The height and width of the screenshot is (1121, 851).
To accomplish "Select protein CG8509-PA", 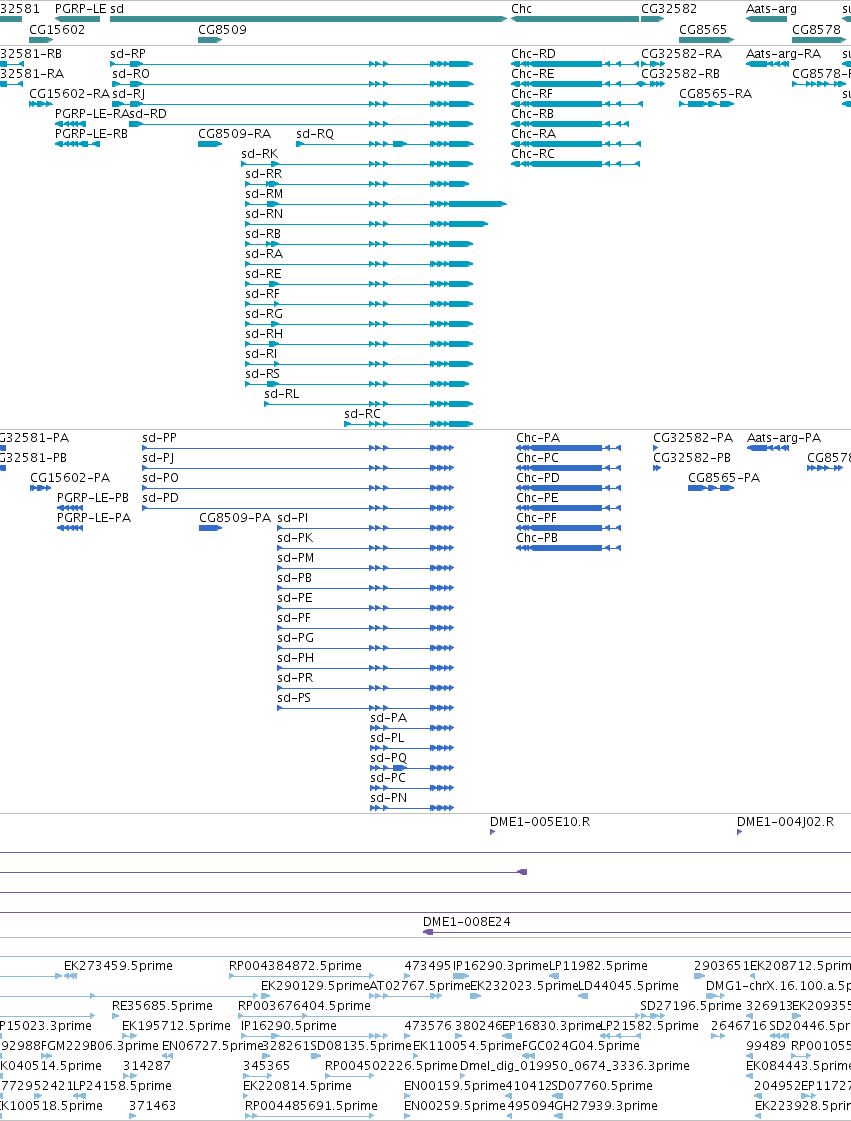I will [x=235, y=518].
